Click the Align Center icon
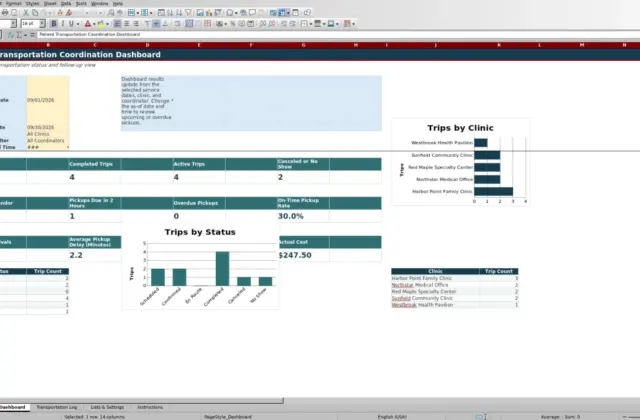Viewport: 640px width, 420px height. (x=127, y=24)
